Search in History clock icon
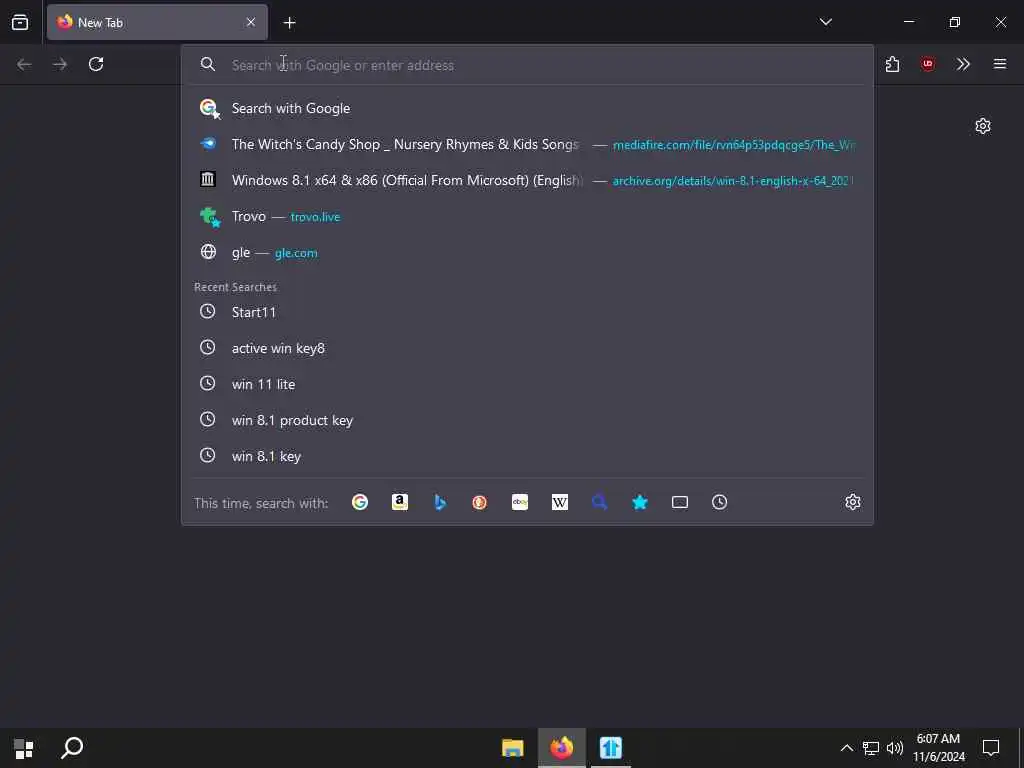This screenshot has height=768, width=1024. [x=720, y=502]
